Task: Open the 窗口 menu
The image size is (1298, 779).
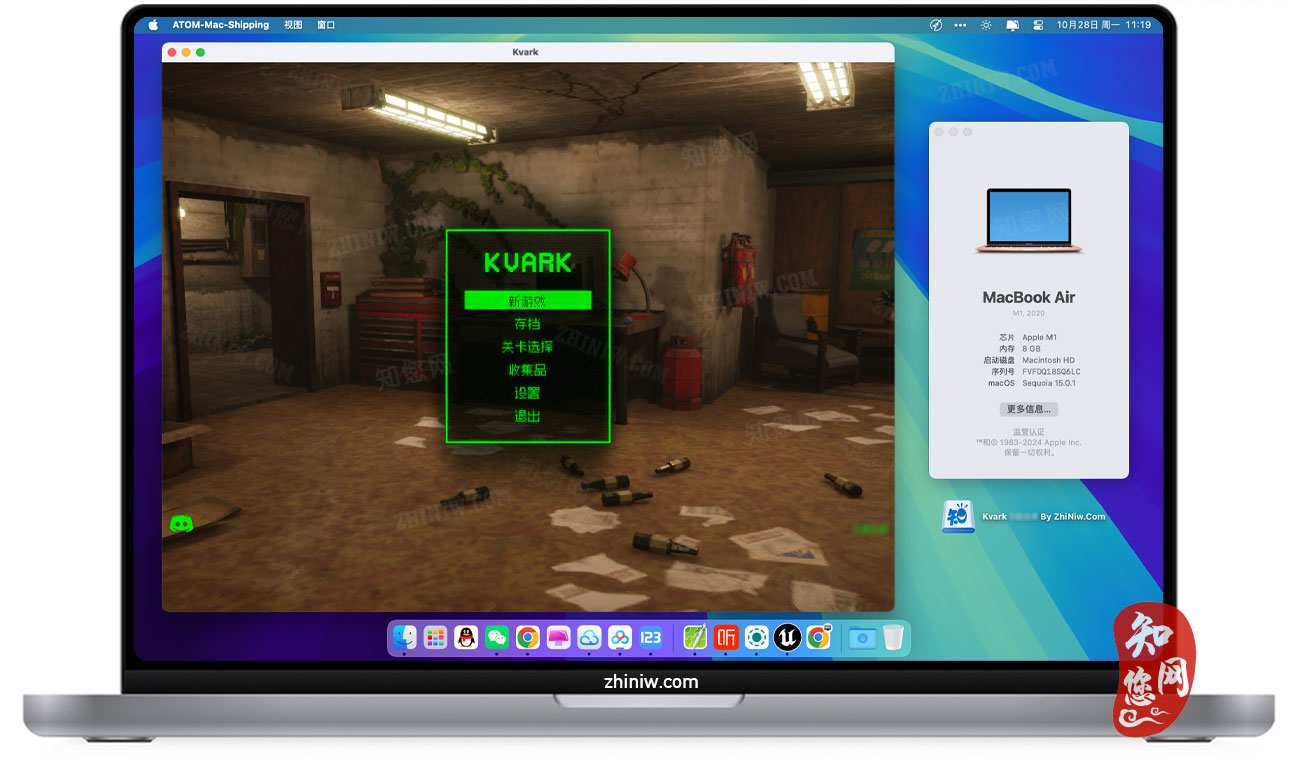Action: point(326,25)
